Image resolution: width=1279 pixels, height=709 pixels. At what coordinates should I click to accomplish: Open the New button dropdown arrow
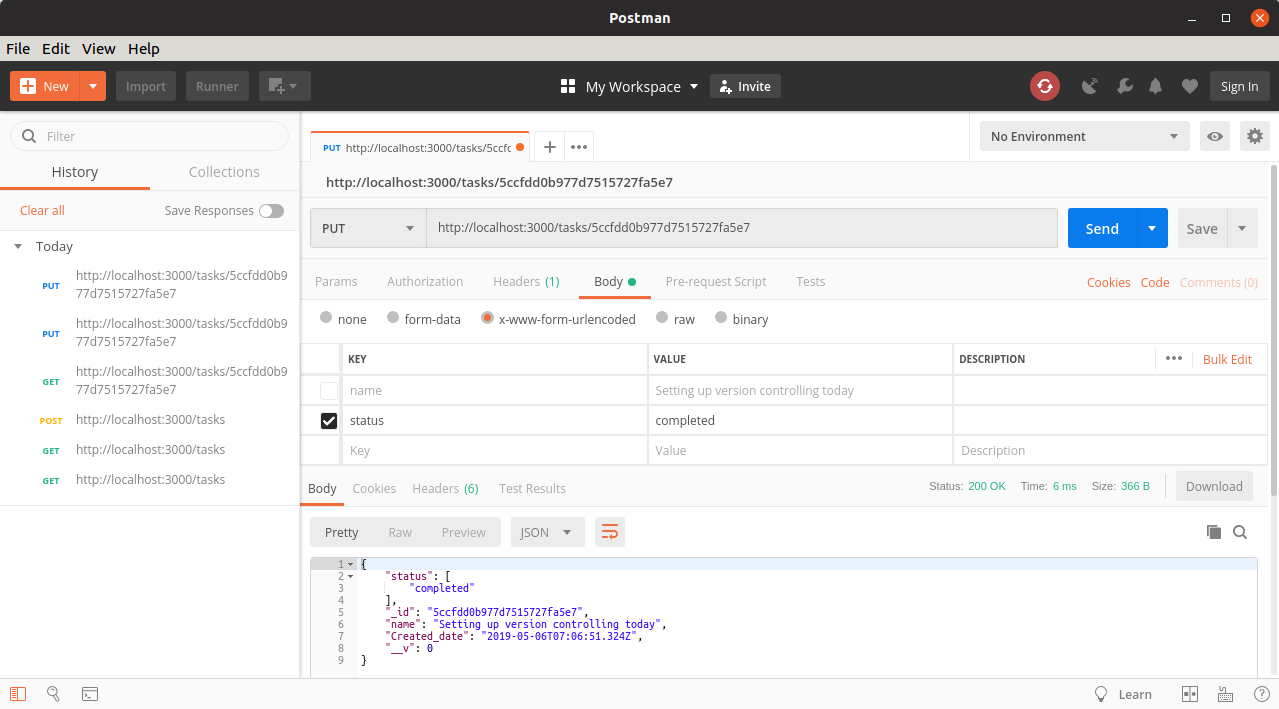(x=93, y=86)
